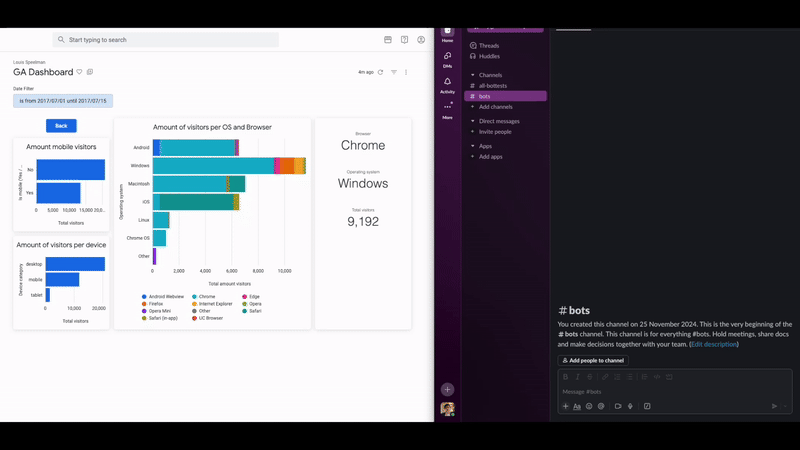Toggle italic formatting in message composer
Image resolution: width=800 pixels, height=450 pixels.
(x=578, y=377)
